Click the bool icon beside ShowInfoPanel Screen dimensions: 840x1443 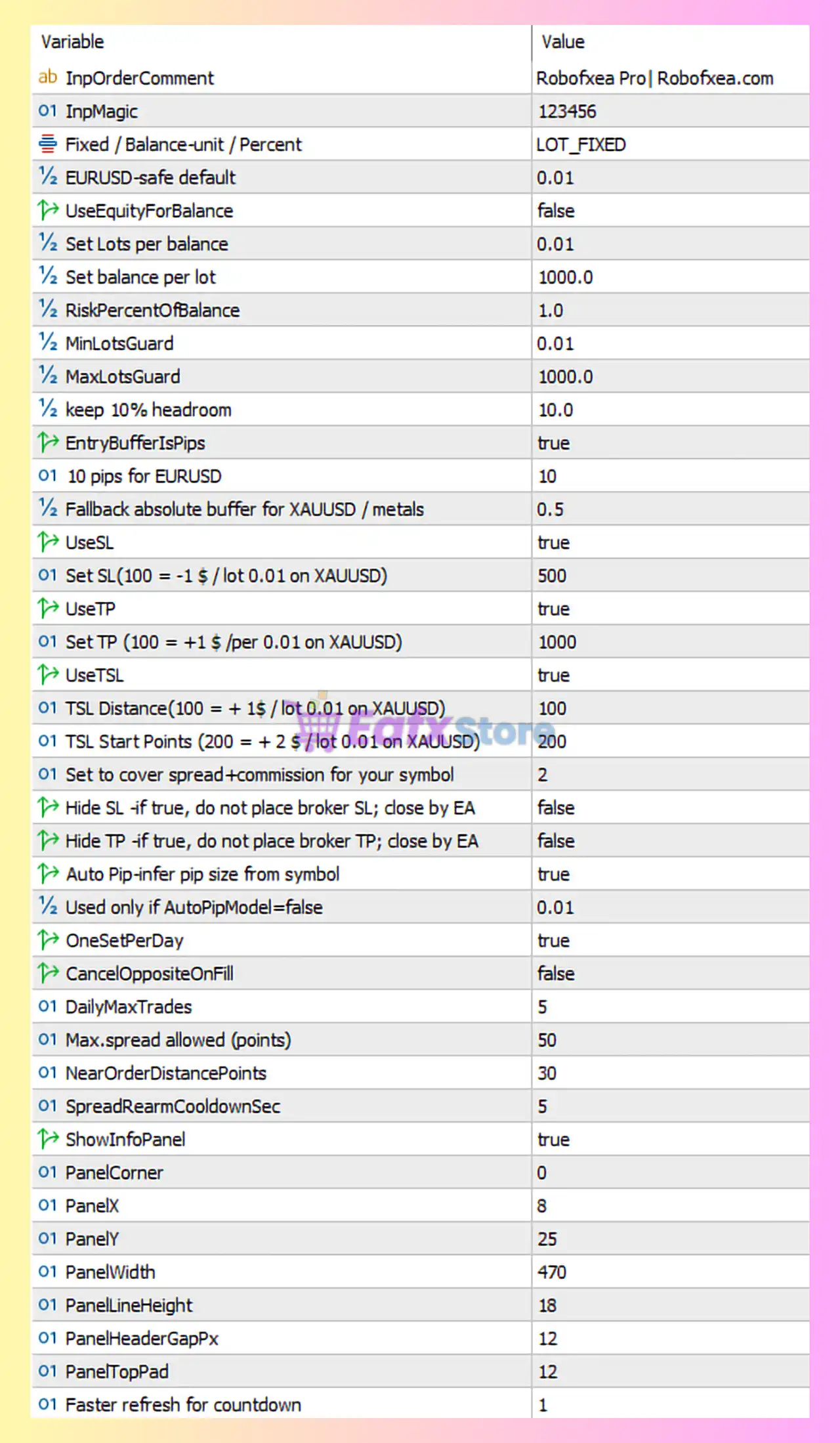point(47,1138)
